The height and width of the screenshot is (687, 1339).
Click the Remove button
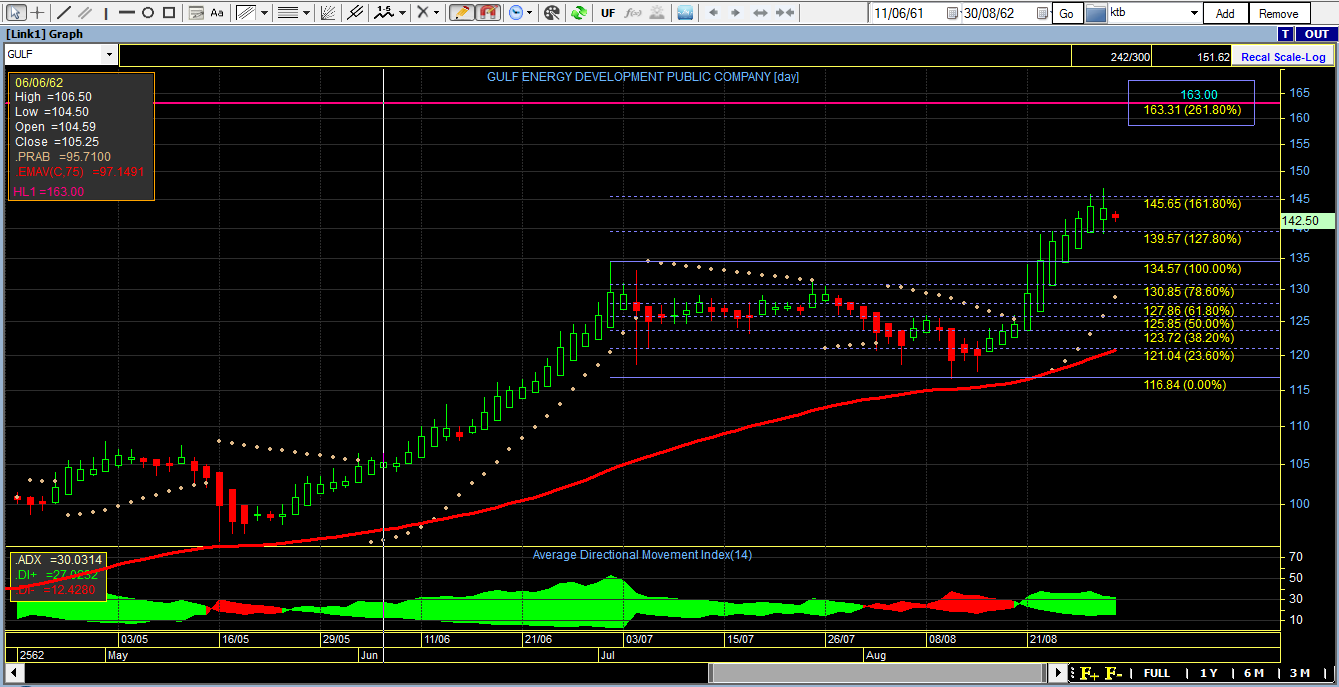tap(1279, 14)
